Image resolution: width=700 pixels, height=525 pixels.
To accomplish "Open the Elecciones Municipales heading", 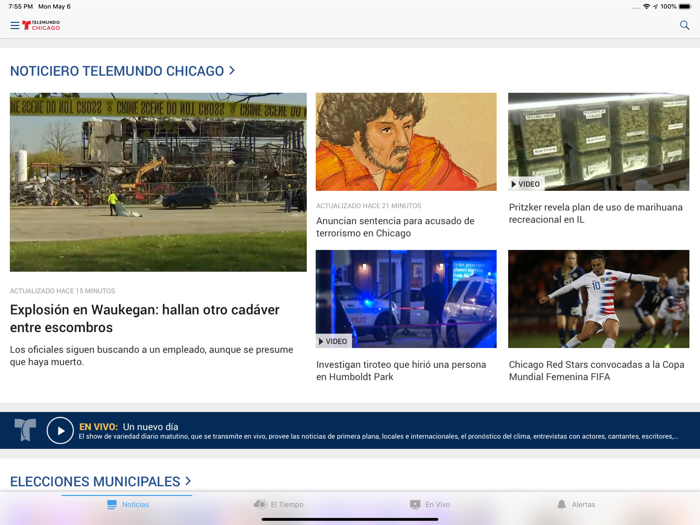I will 95,482.
